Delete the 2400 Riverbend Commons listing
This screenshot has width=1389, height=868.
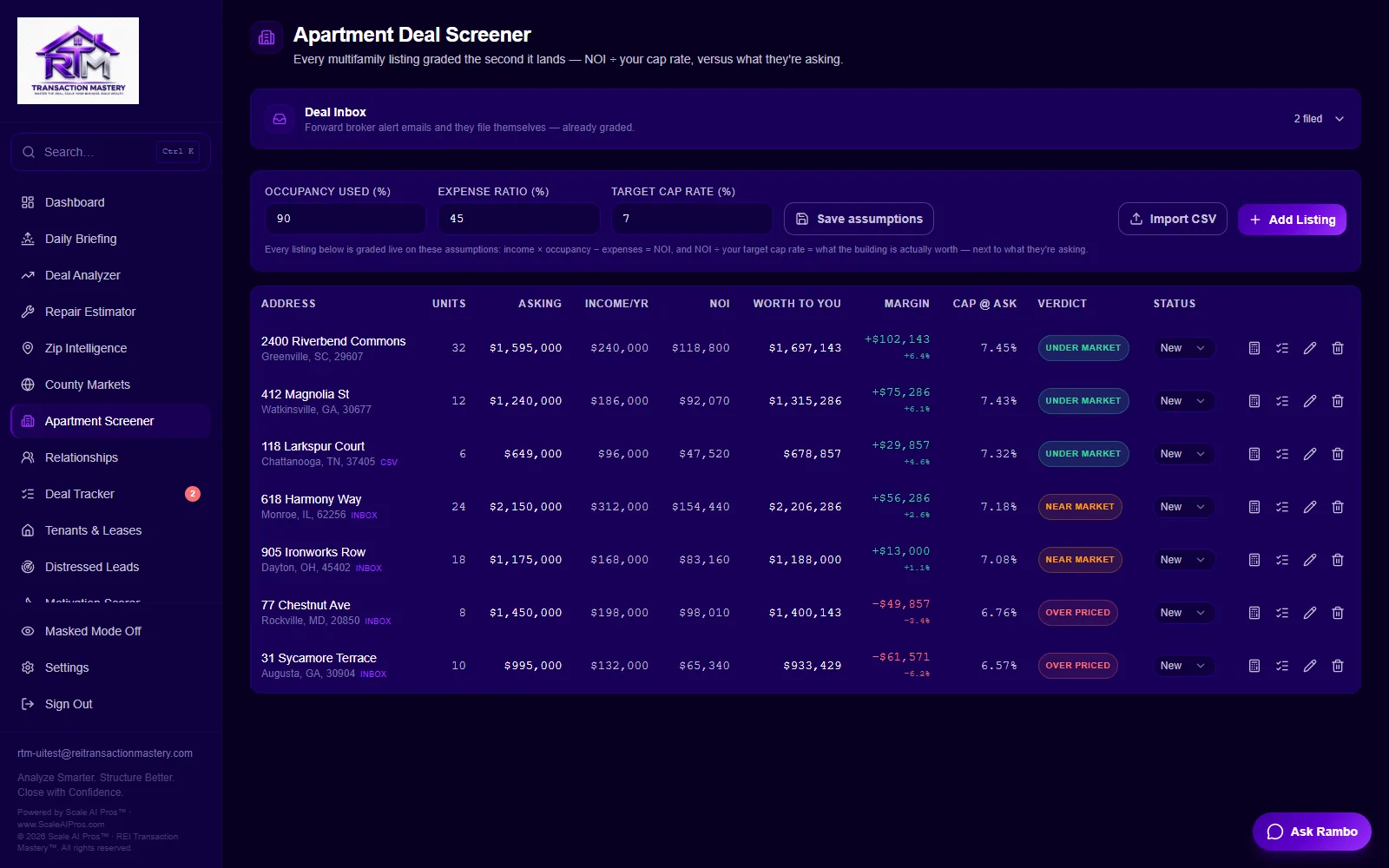[x=1338, y=348]
